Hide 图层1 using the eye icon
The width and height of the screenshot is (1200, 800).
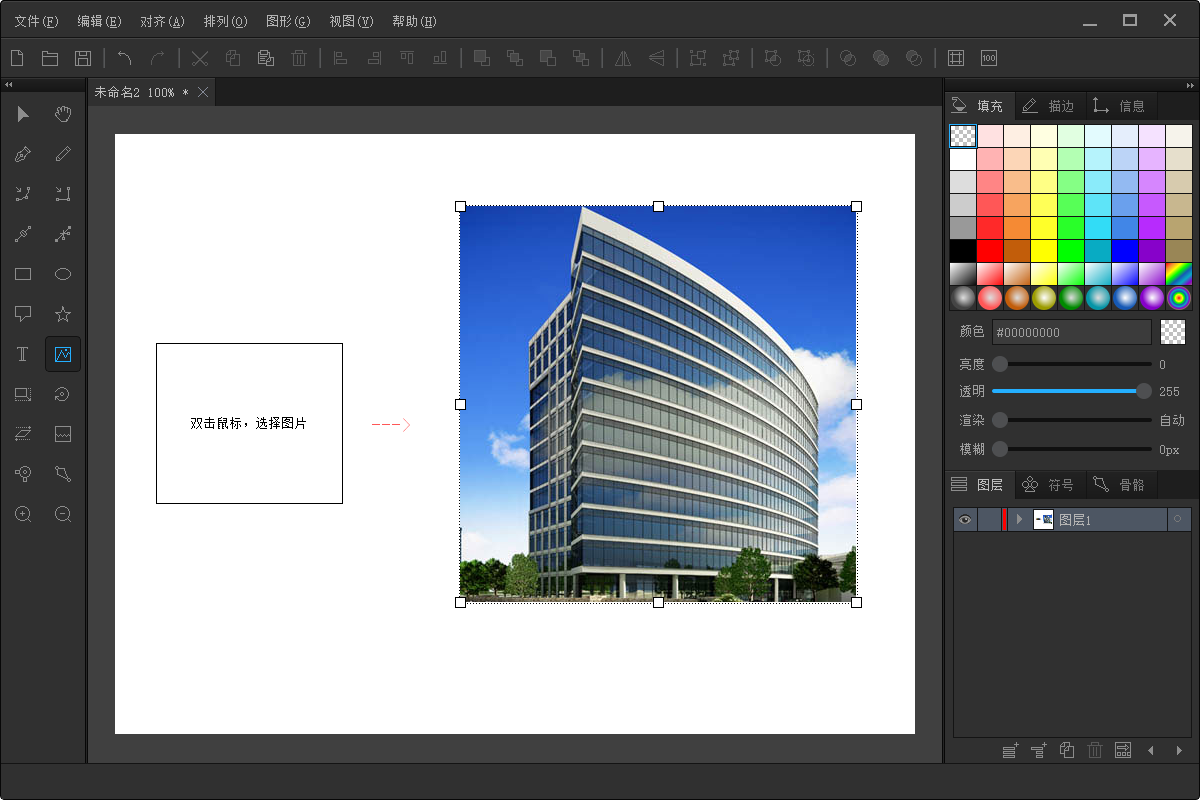(x=965, y=519)
